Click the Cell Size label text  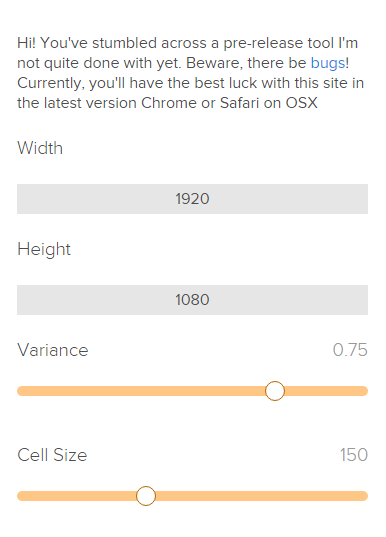pos(52,455)
